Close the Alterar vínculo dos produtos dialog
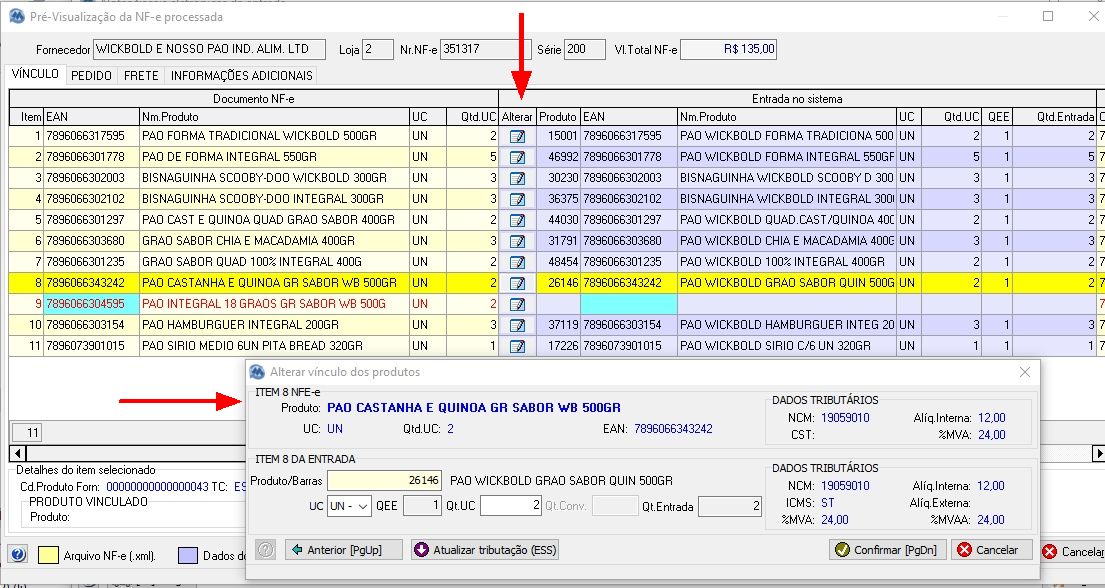 [x=1025, y=372]
